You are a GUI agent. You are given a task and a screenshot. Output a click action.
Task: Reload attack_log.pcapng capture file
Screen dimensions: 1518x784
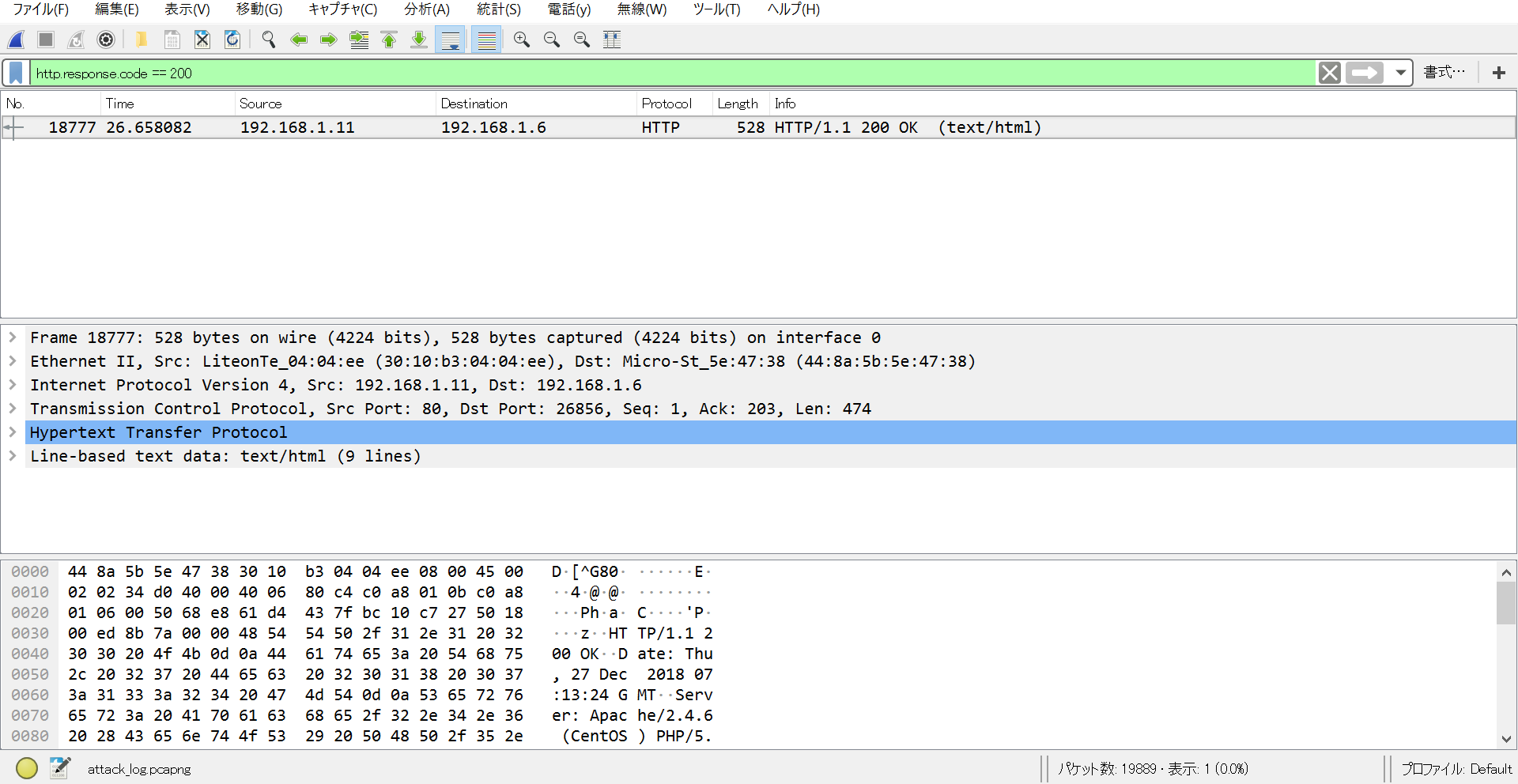click(232, 40)
